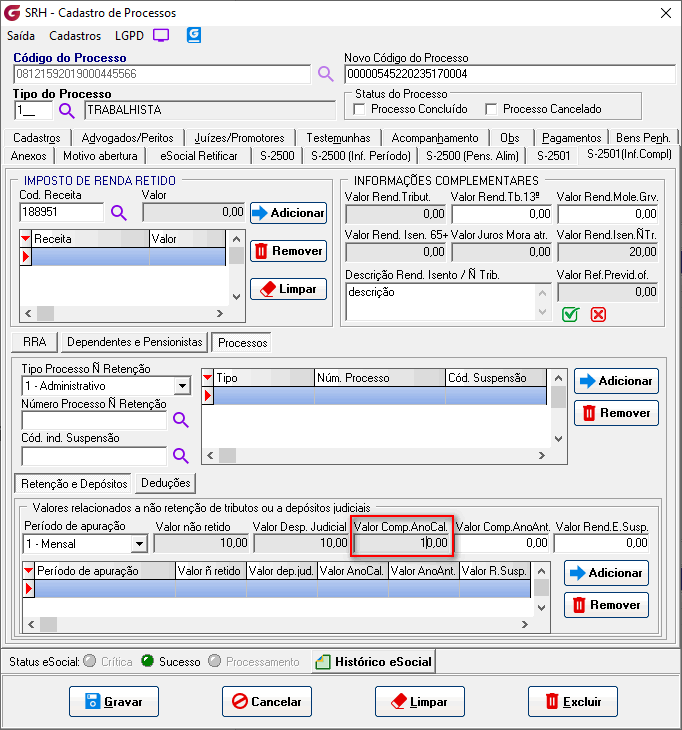Click Histórico eSocial button
The image size is (682, 730).
374,662
